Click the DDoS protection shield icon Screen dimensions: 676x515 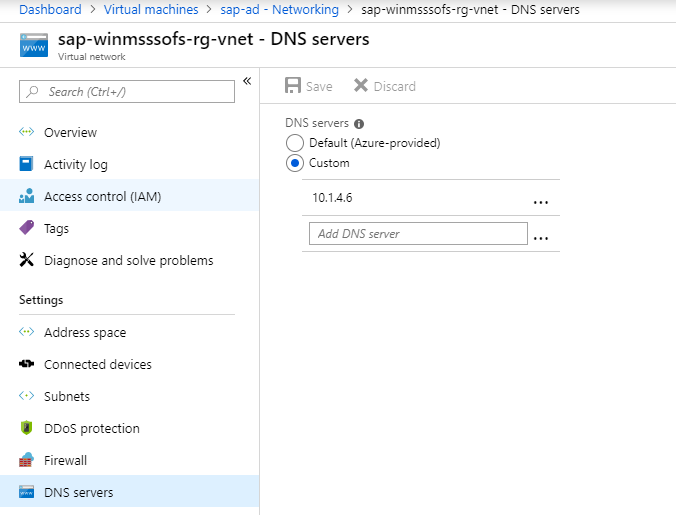tap(27, 429)
